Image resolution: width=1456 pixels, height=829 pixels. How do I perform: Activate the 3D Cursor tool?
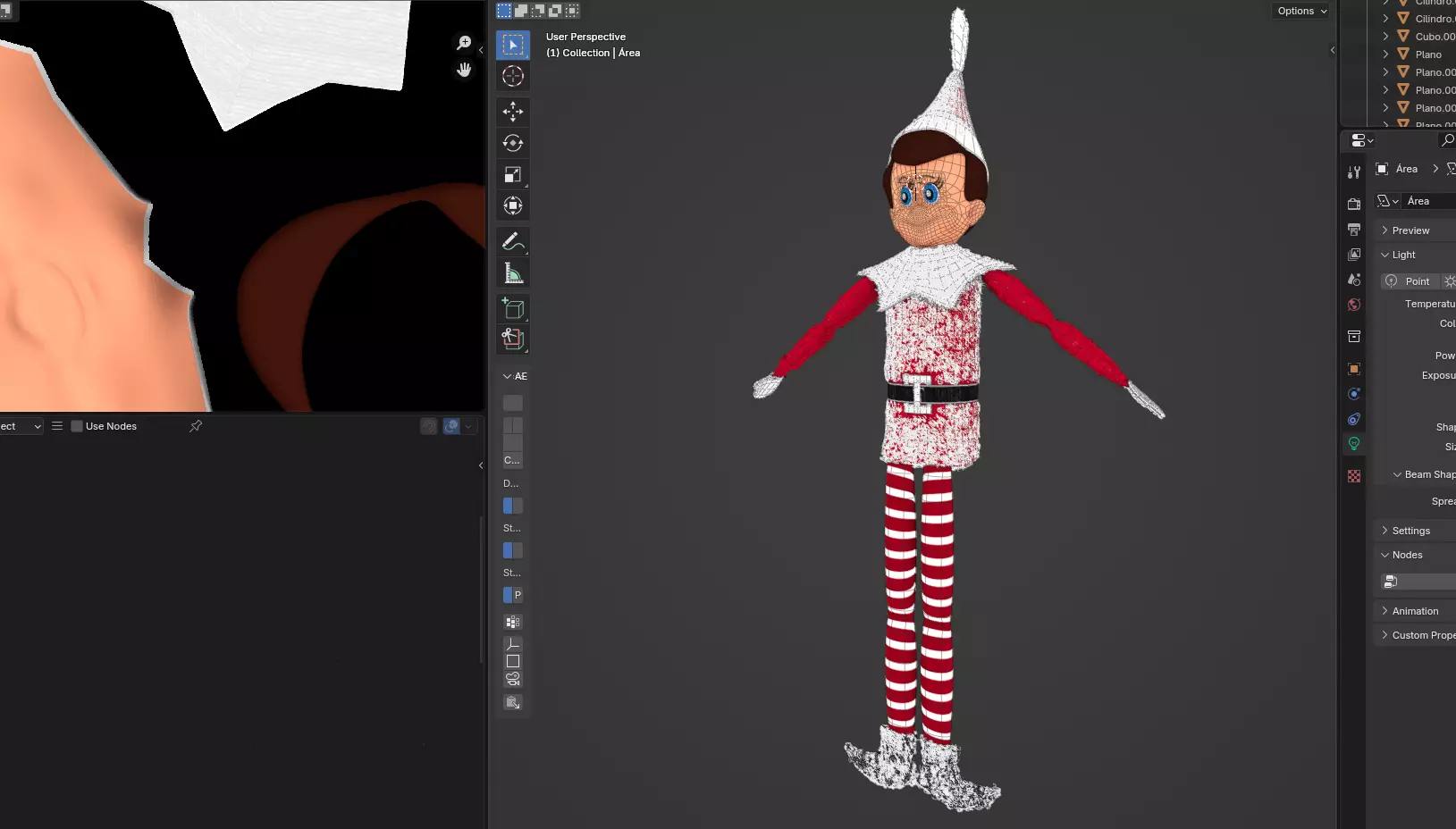point(513,76)
